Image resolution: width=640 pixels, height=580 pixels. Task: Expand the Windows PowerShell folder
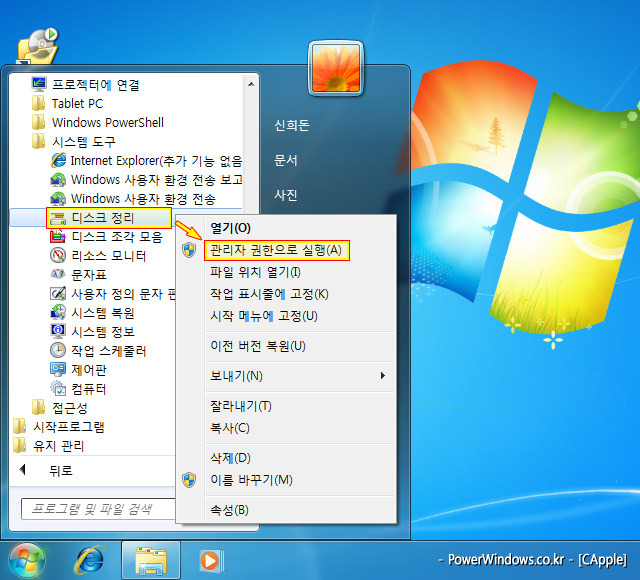tap(98, 122)
